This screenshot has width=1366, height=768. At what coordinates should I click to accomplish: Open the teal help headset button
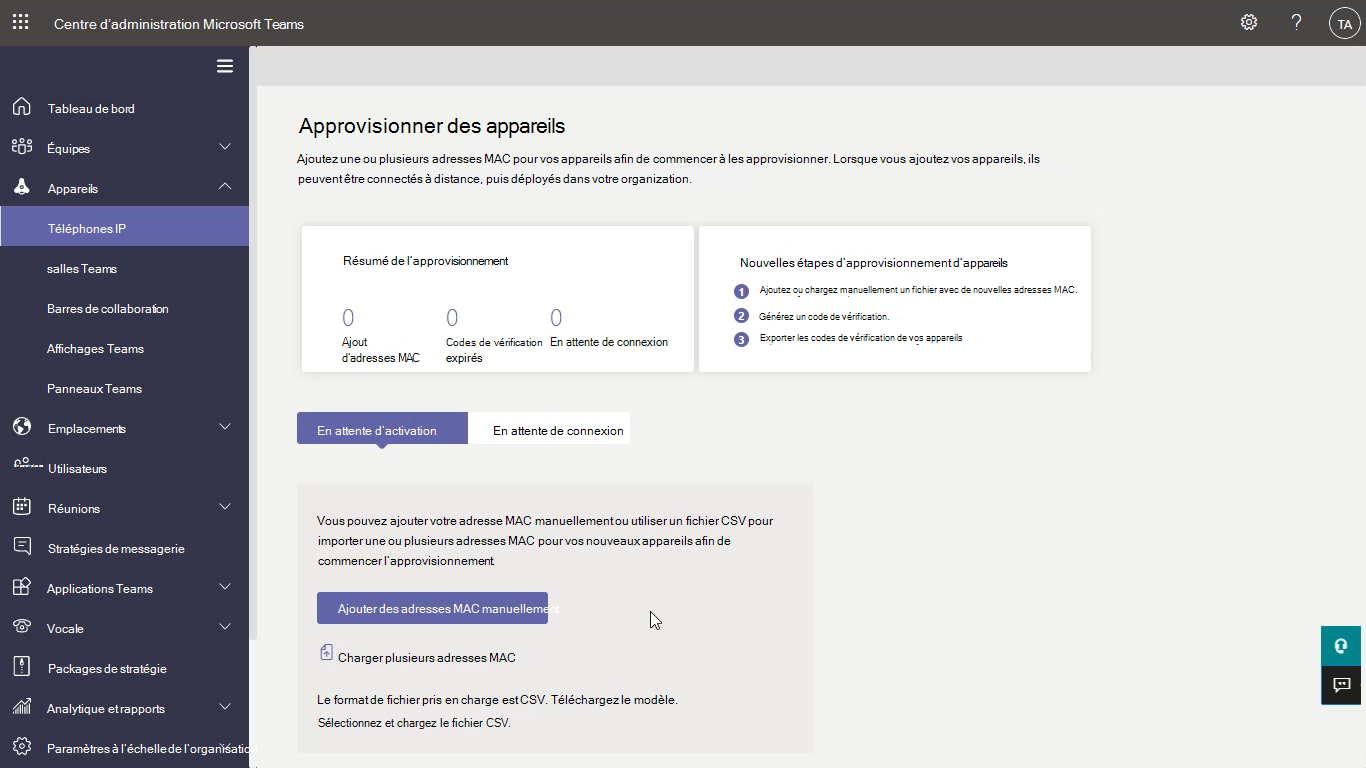point(1341,645)
